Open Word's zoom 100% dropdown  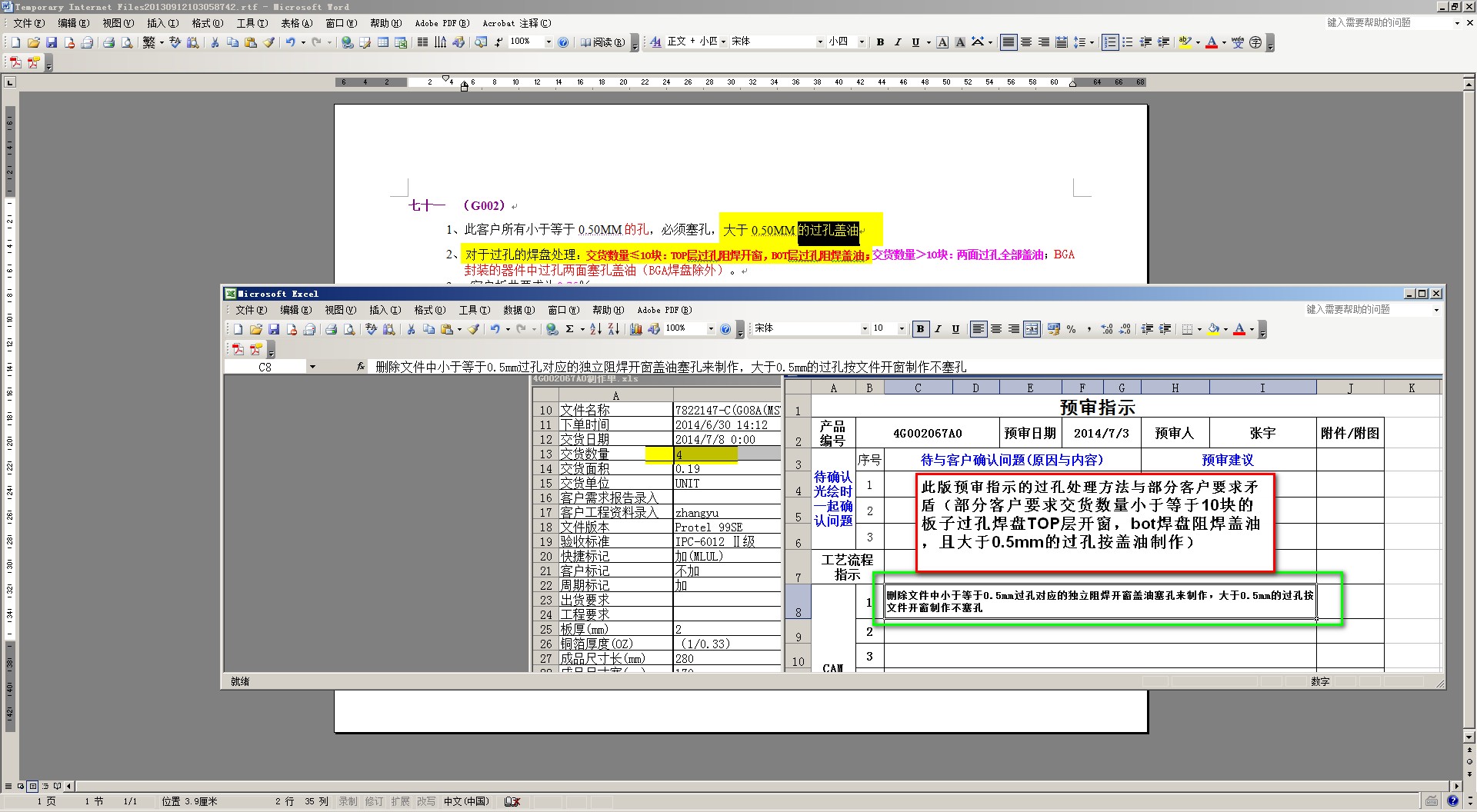pos(548,42)
